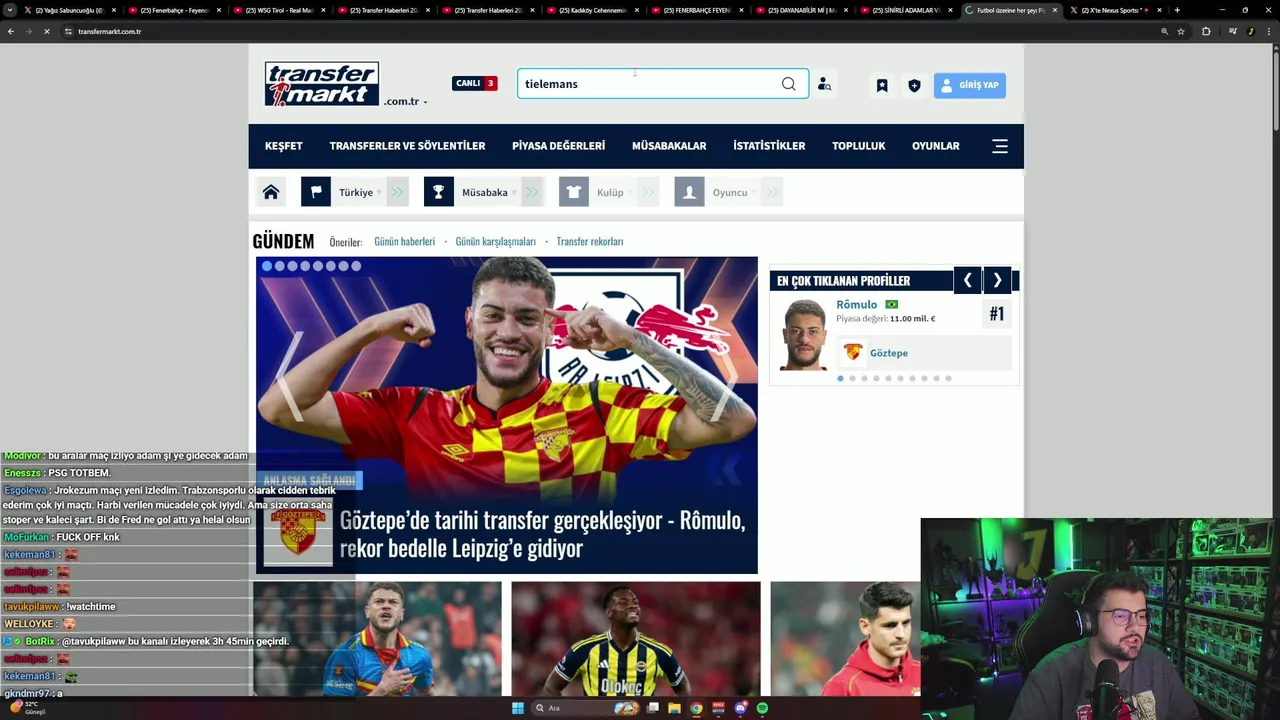Screen dimensions: 1280x720
Task: Open the OYUNLAR menu
Action: (936, 146)
